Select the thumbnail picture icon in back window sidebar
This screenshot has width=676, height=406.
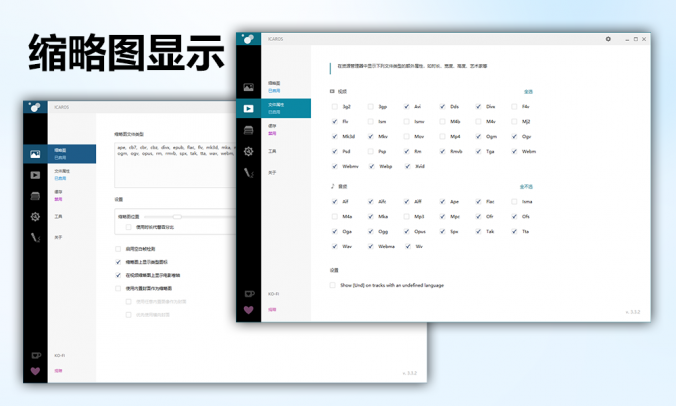[x=35, y=154]
